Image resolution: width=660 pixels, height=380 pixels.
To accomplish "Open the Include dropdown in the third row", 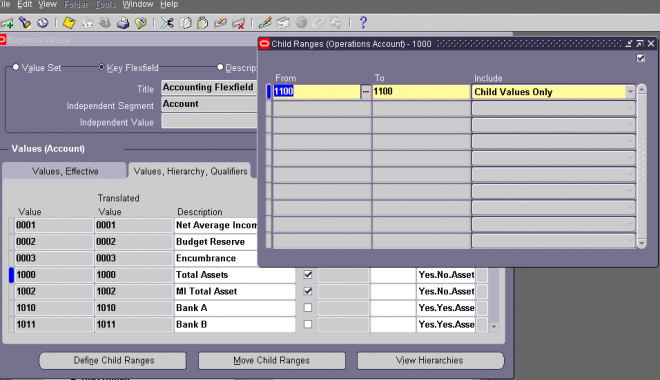I will tap(630, 125).
